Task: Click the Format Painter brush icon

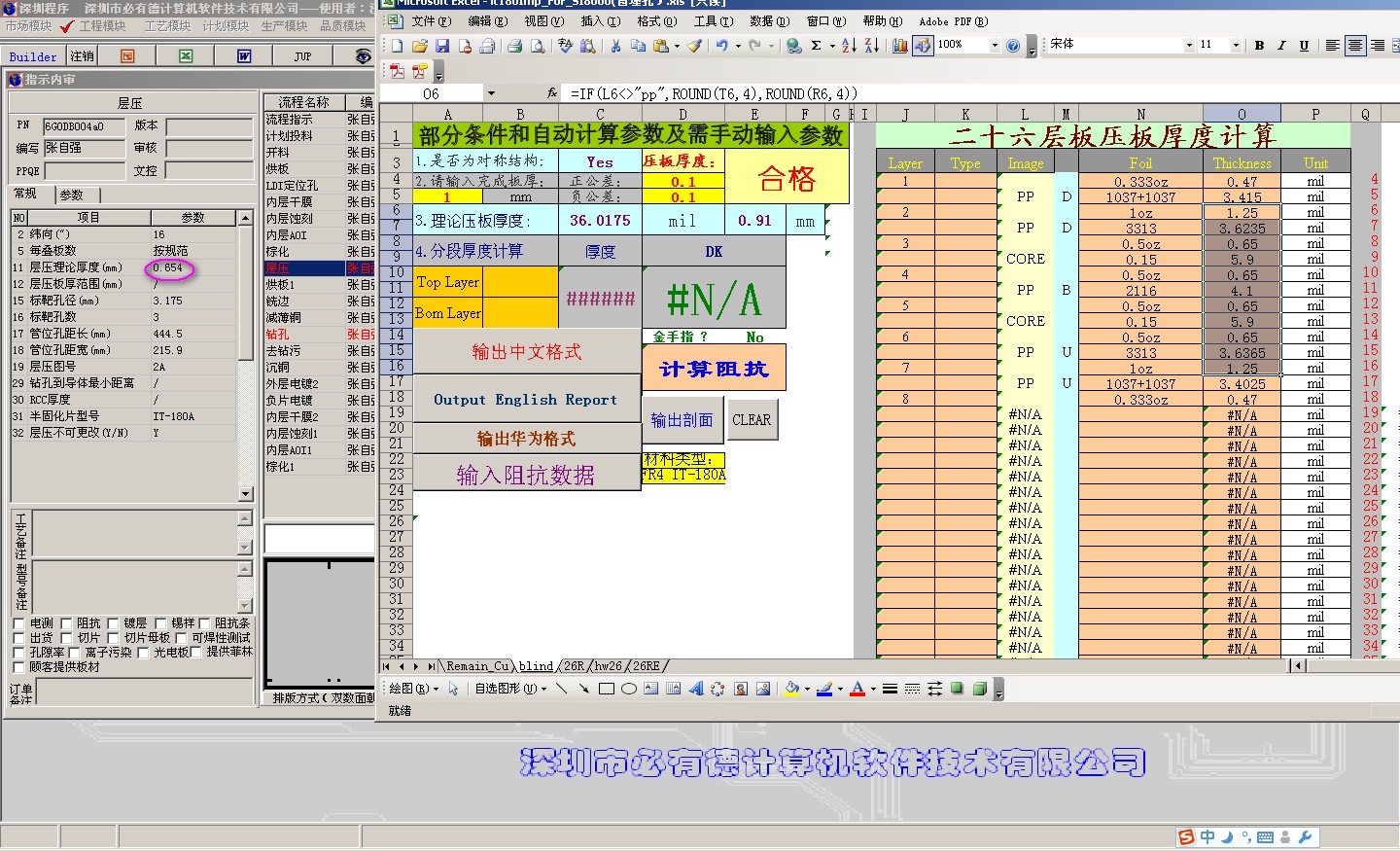Action: (694, 45)
